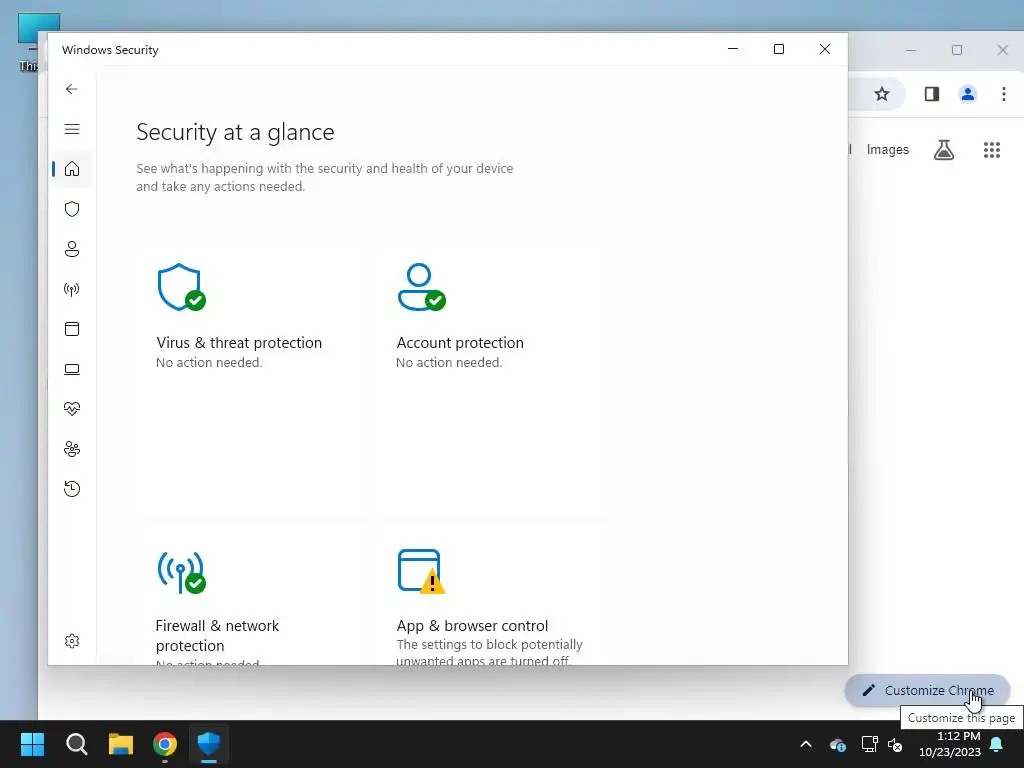The width and height of the screenshot is (1024, 768).
Task: Open Firewall & network antenna icon in sidebar
Action: point(72,289)
